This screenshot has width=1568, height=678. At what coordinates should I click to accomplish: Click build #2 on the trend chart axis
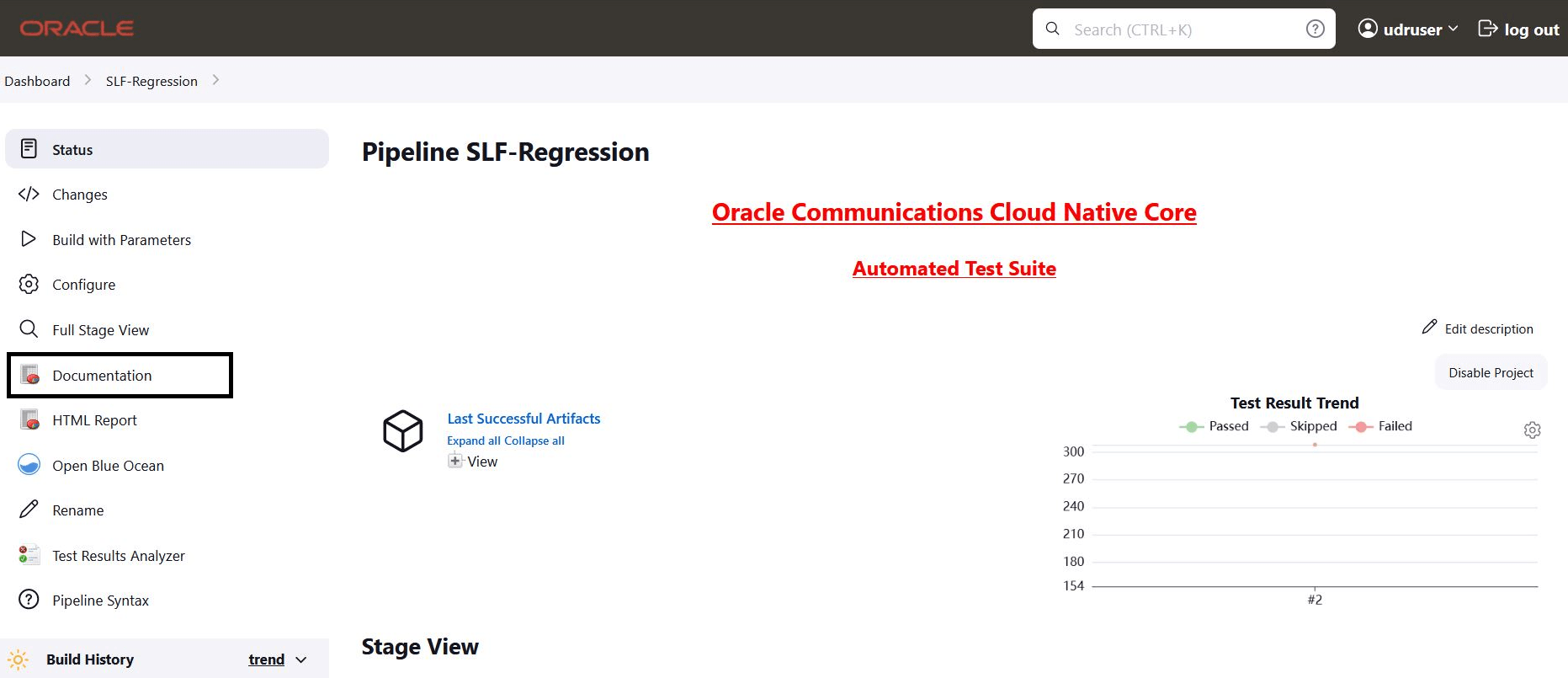(x=1315, y=600)
